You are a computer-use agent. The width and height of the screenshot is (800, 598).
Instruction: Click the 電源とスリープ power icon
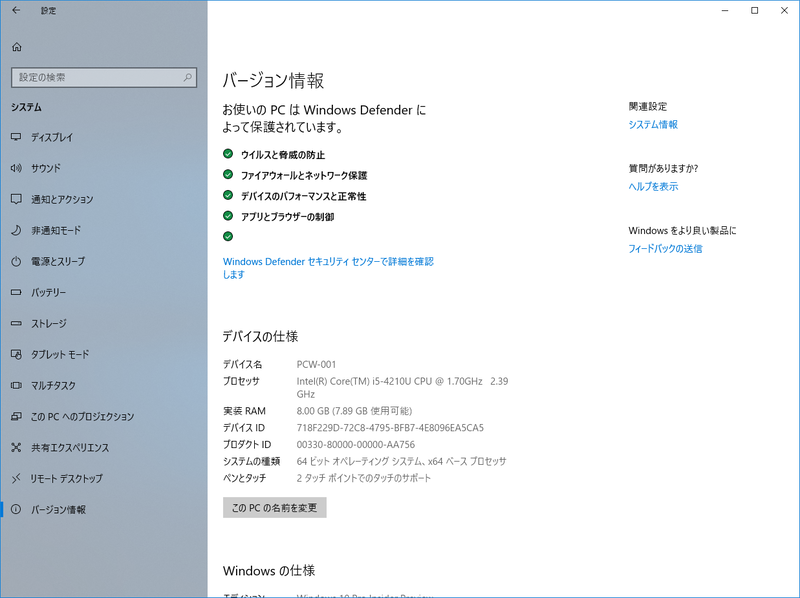pos(16,261)
